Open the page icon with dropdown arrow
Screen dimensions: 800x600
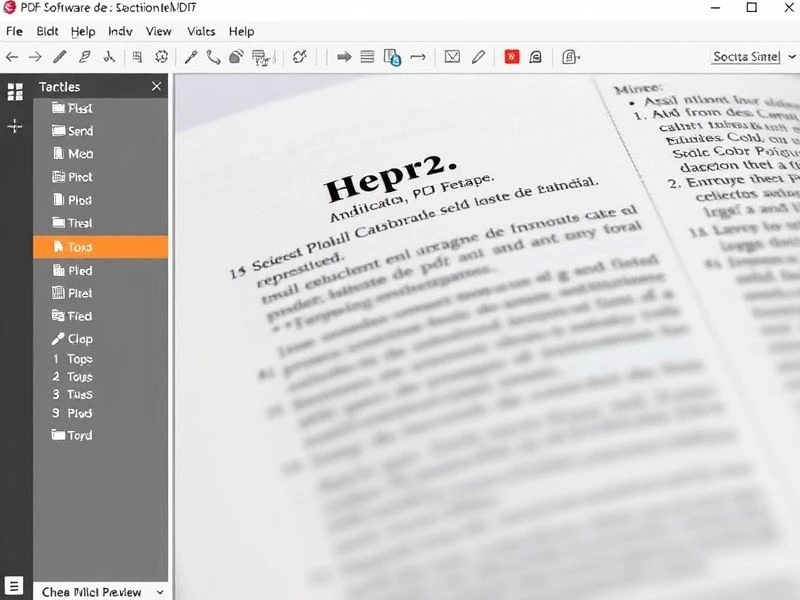(x=571, y=57)
